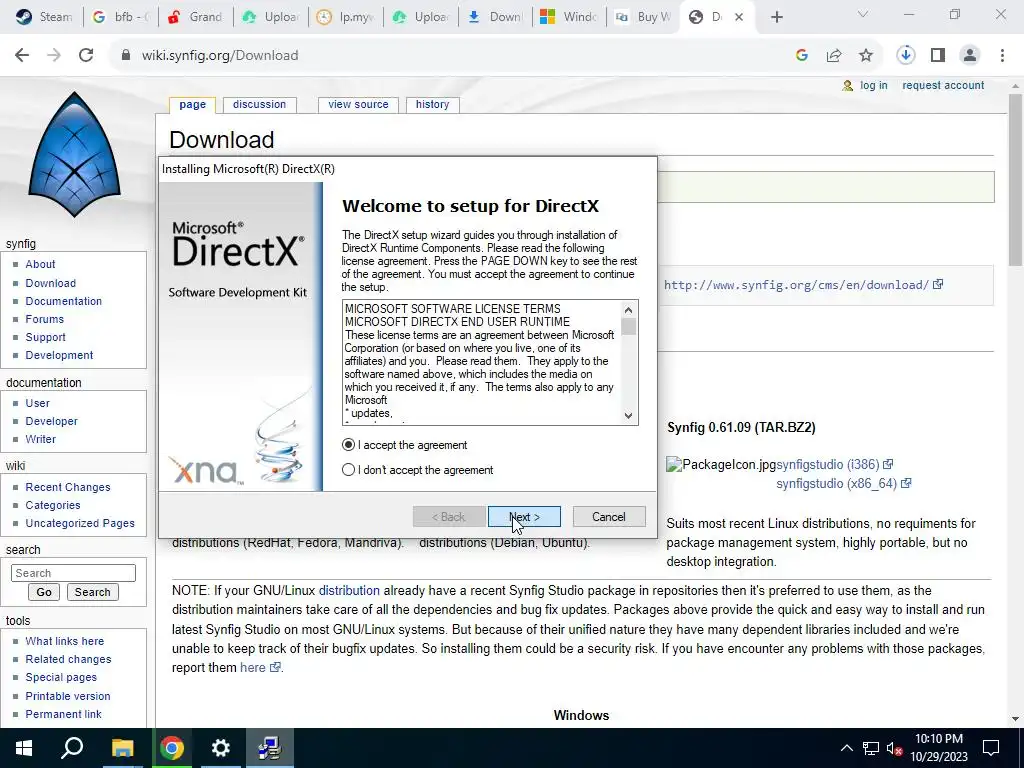Toggle Chrome side panel icon

pos(938,56)
